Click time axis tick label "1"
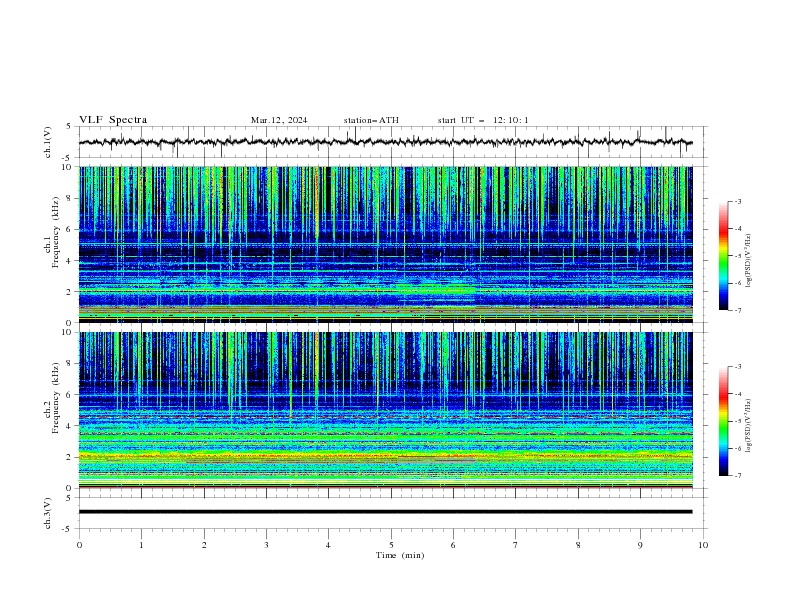 click(x=141, y=545)
